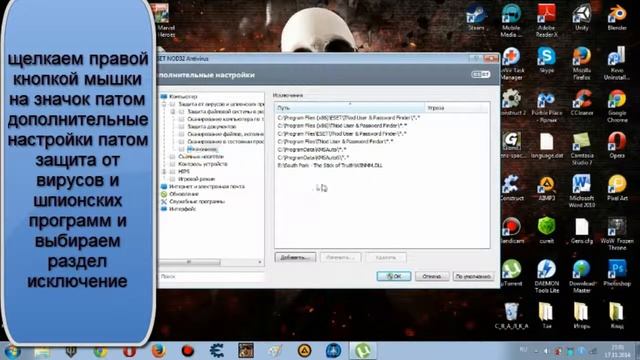This screenshot has width=640, height=360.
Task: Confirm settings with the OK button
Action: pos(393,276)
